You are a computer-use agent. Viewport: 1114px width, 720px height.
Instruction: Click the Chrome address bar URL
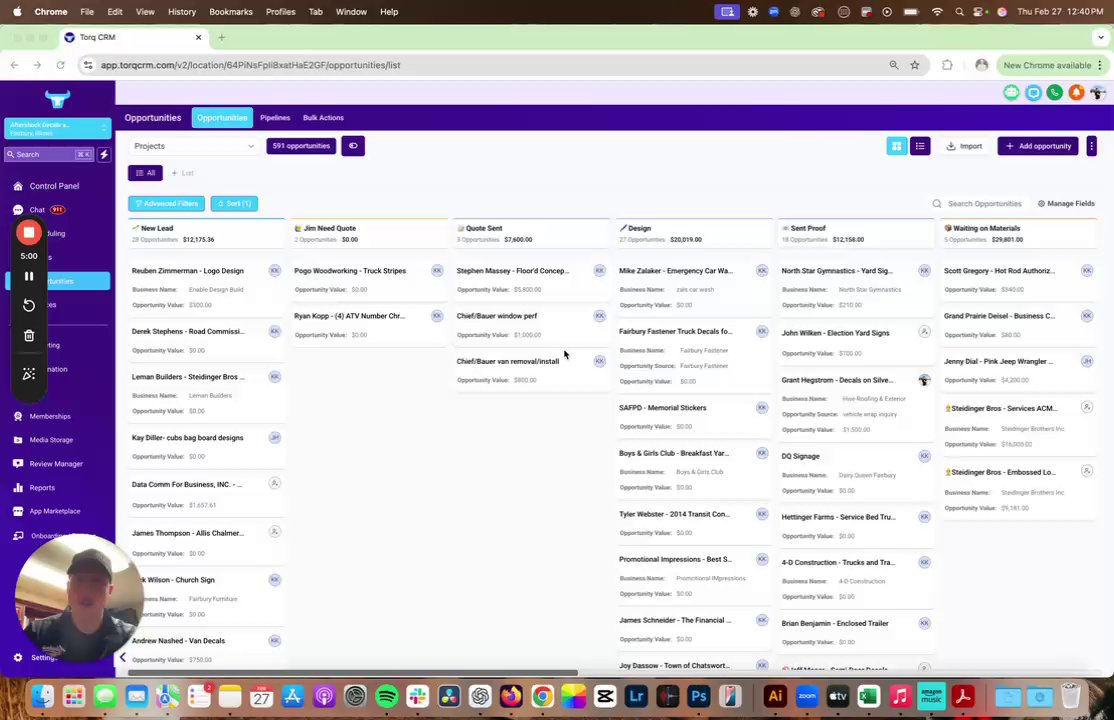[x=250, y=65]
